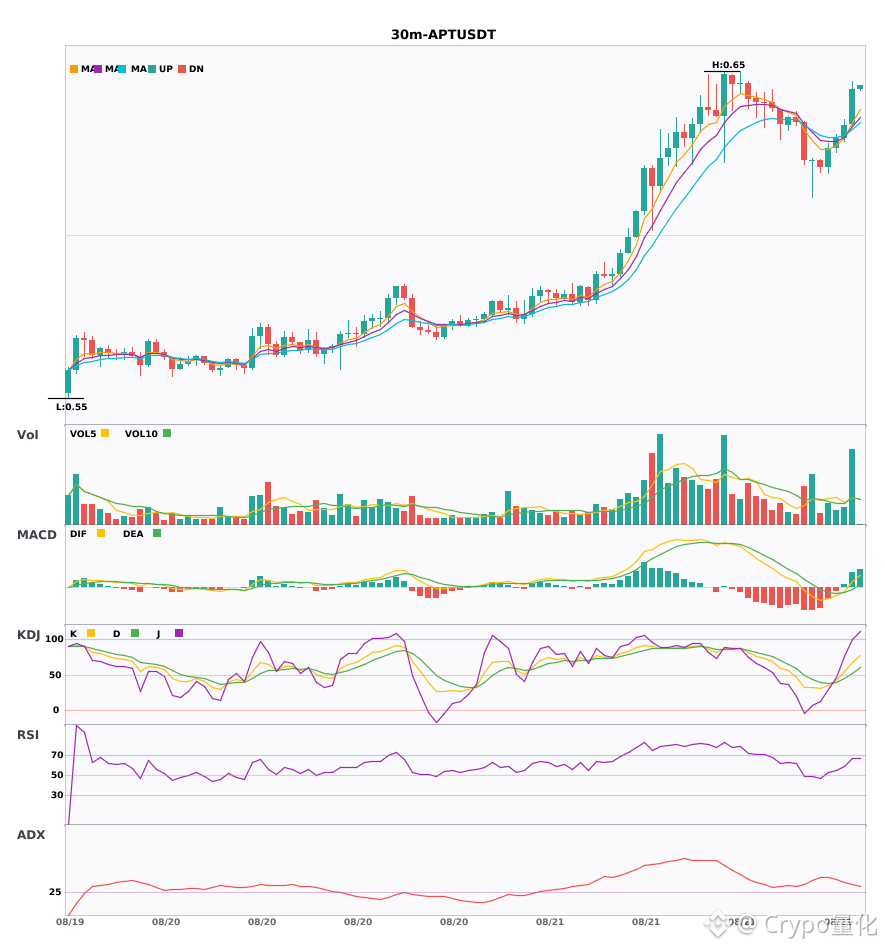Select the DN legend label
Screen dimensions: 885x950
coord(196,69)
